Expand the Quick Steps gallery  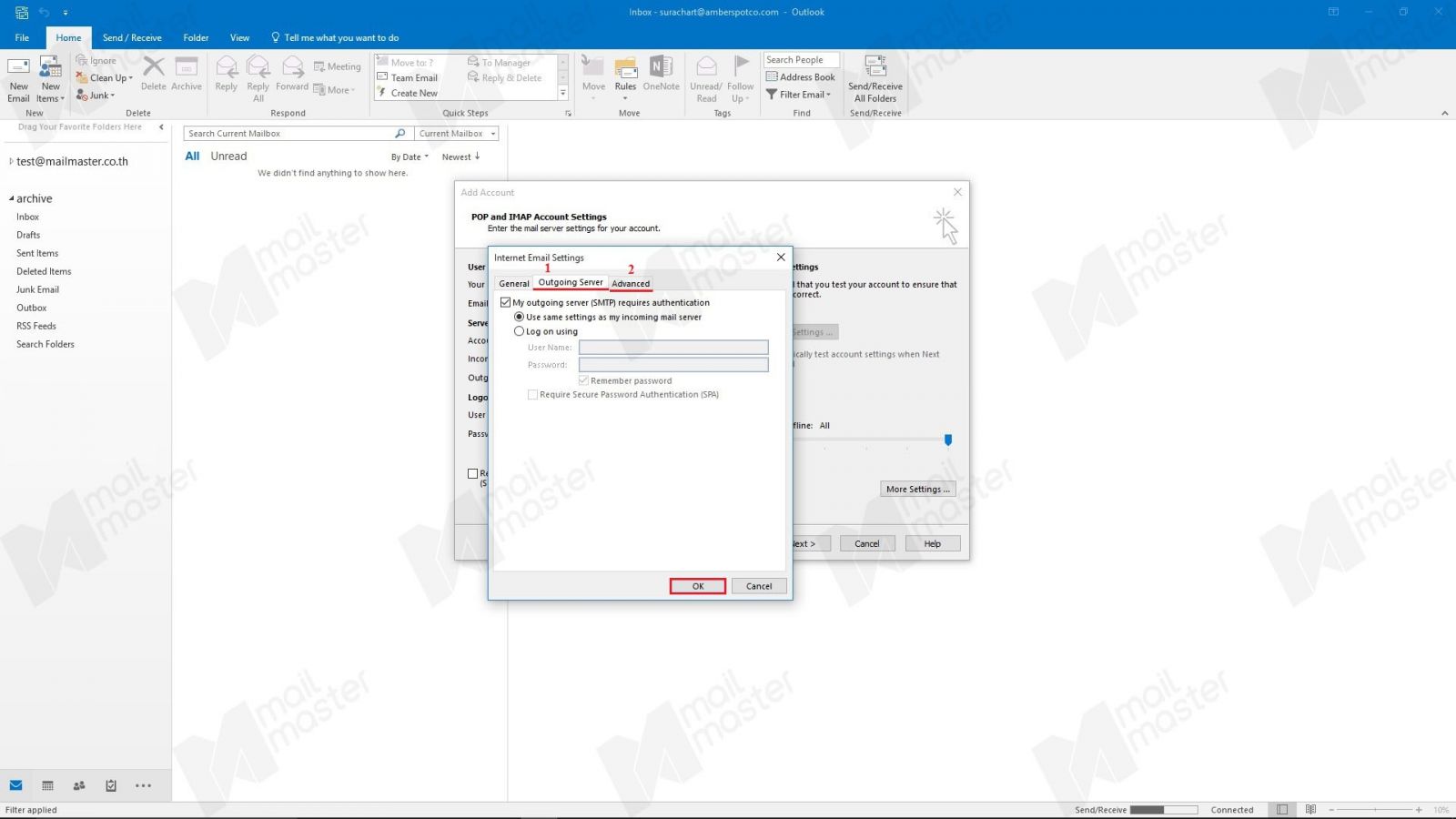coord(563,93)
